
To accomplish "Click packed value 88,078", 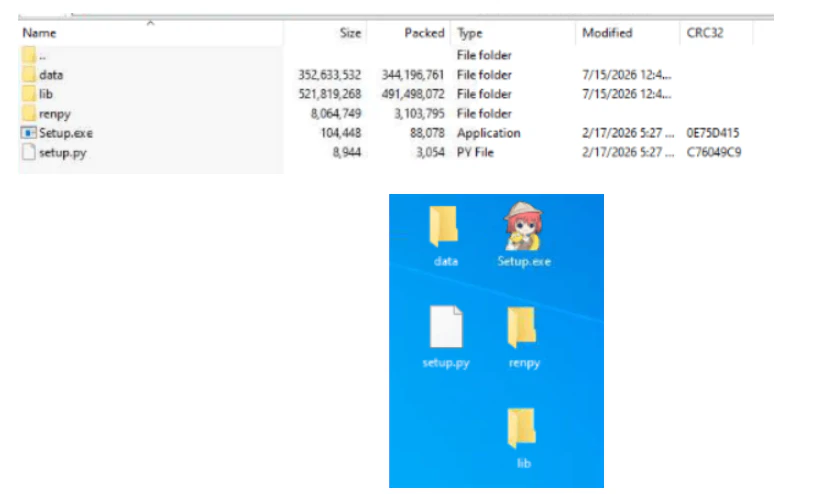I will pyautogui.click(x=427, y=133).
